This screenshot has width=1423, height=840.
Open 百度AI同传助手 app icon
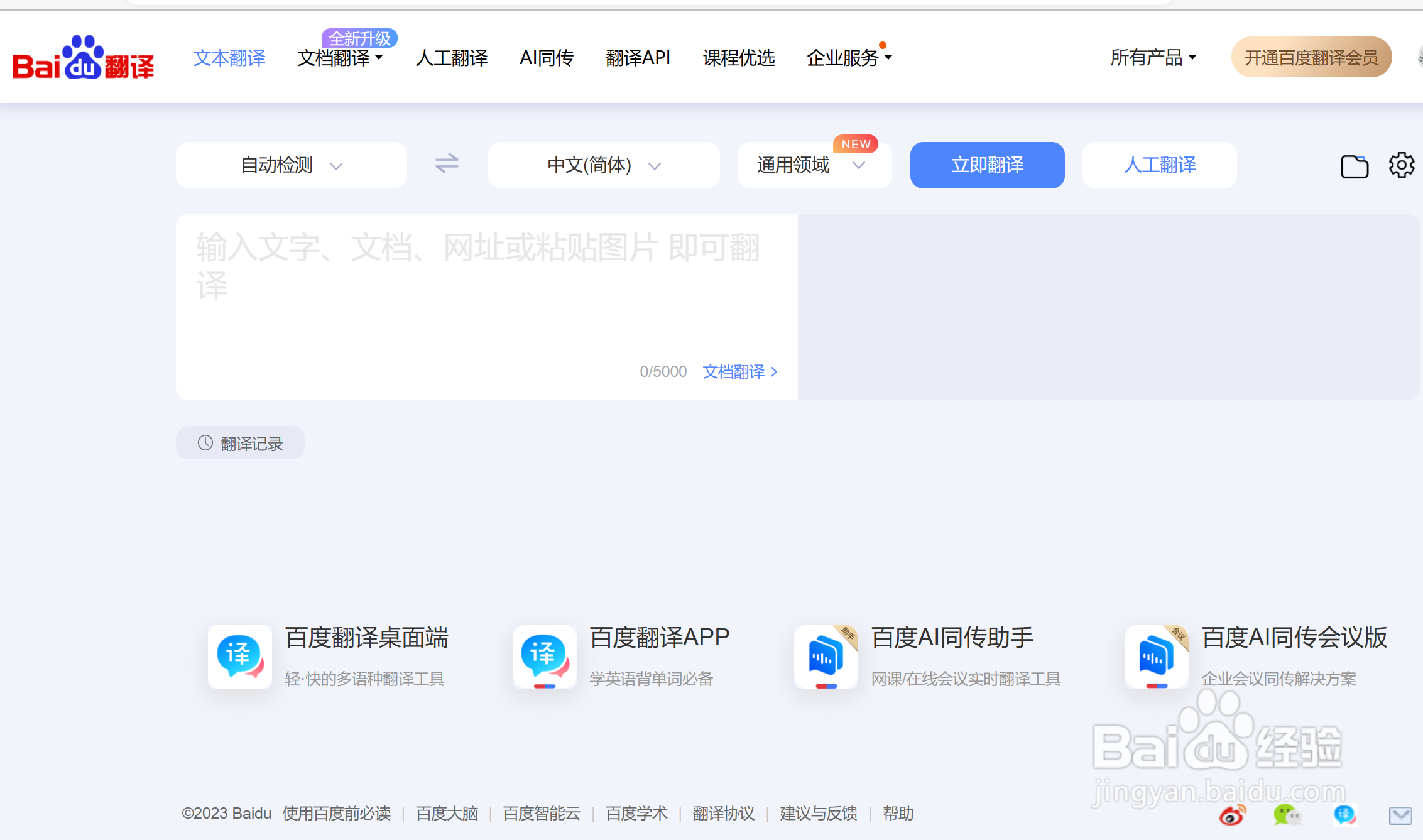pos(826,656)
